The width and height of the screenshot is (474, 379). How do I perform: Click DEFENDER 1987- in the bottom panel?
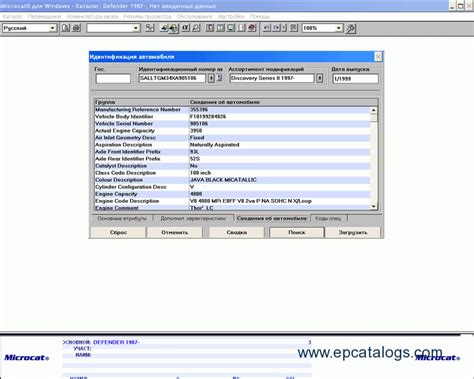(x=116, y=342)
